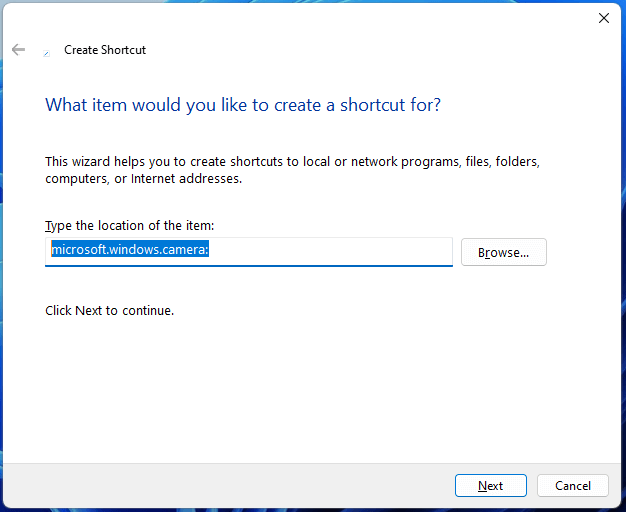Close the Create Shortcut wizard with X
Image resolution: width=626 pixels, height=512 pixels.
click(x=604, y=18)
